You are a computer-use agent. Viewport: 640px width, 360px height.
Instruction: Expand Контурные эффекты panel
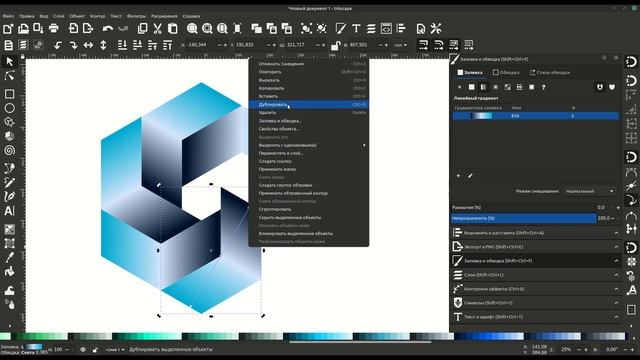tap(536, 289)
